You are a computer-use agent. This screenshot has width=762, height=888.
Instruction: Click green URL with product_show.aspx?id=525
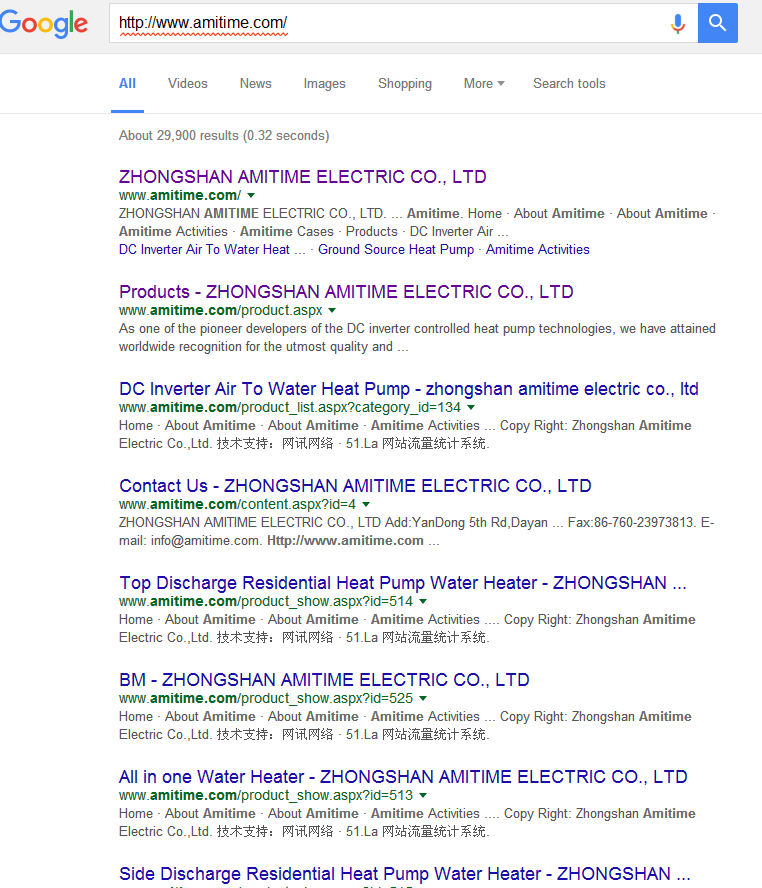(266, 698)
